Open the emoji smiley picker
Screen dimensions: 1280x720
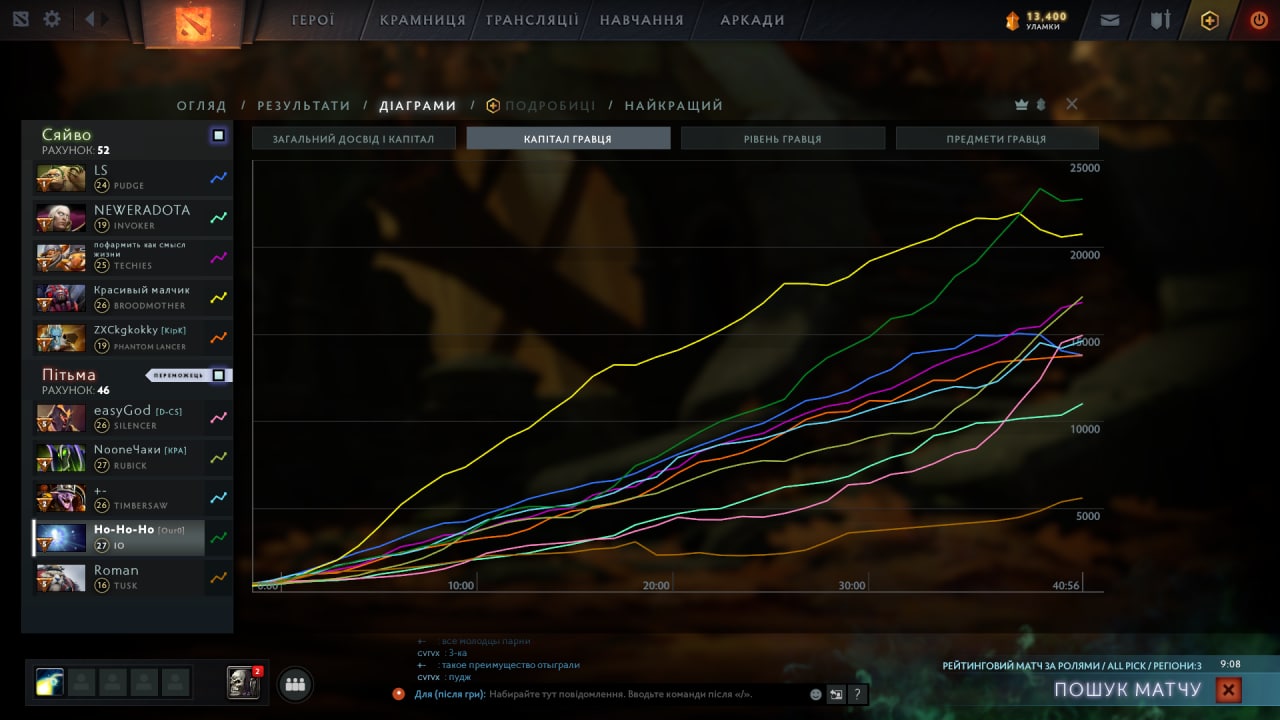816,694
